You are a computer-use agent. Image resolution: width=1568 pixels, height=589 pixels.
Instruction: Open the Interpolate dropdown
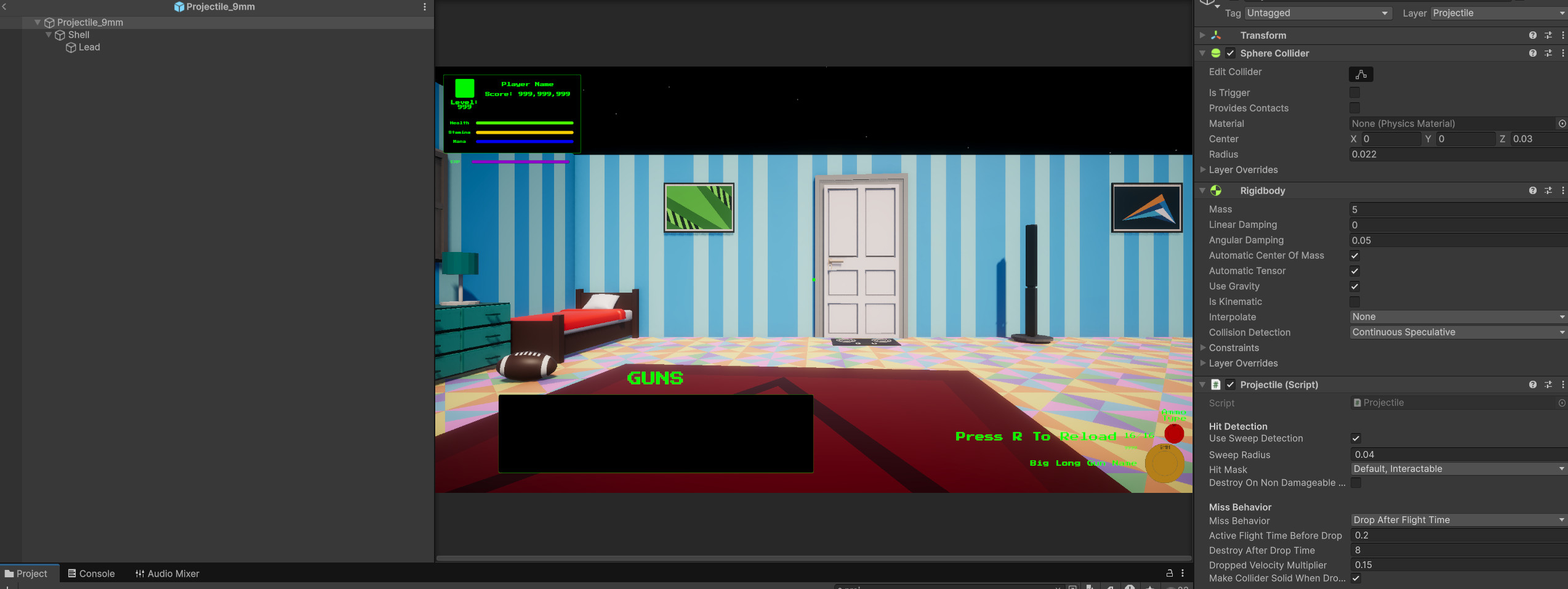[x=1458, y=317]
